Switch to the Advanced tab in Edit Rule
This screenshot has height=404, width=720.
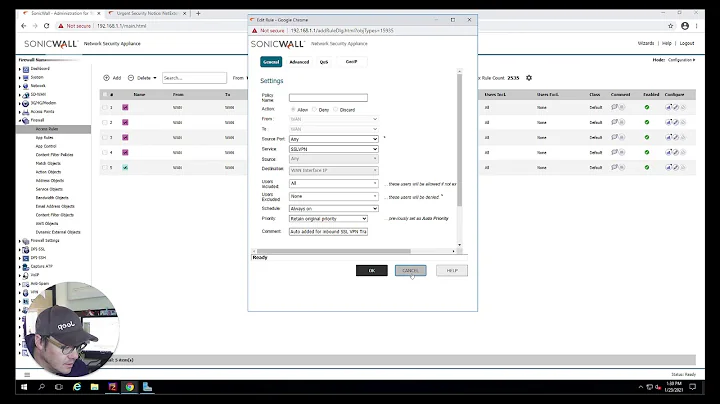(299, 62)
